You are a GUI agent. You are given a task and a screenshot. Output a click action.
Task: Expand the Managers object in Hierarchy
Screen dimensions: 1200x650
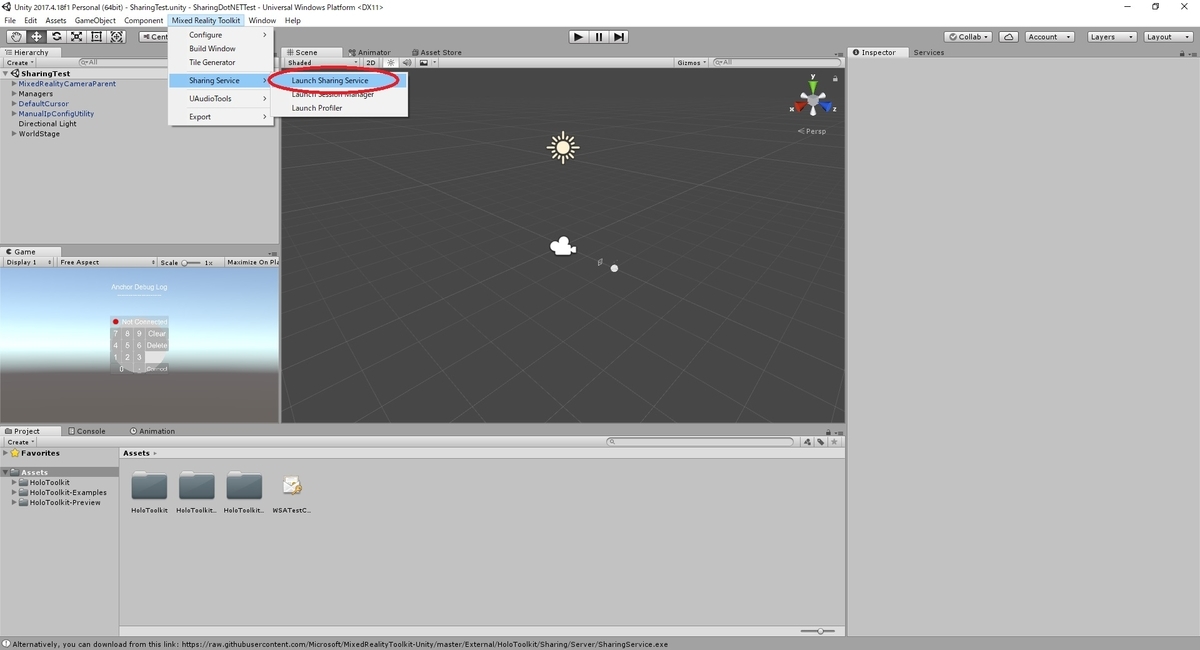tap(14, 94)
